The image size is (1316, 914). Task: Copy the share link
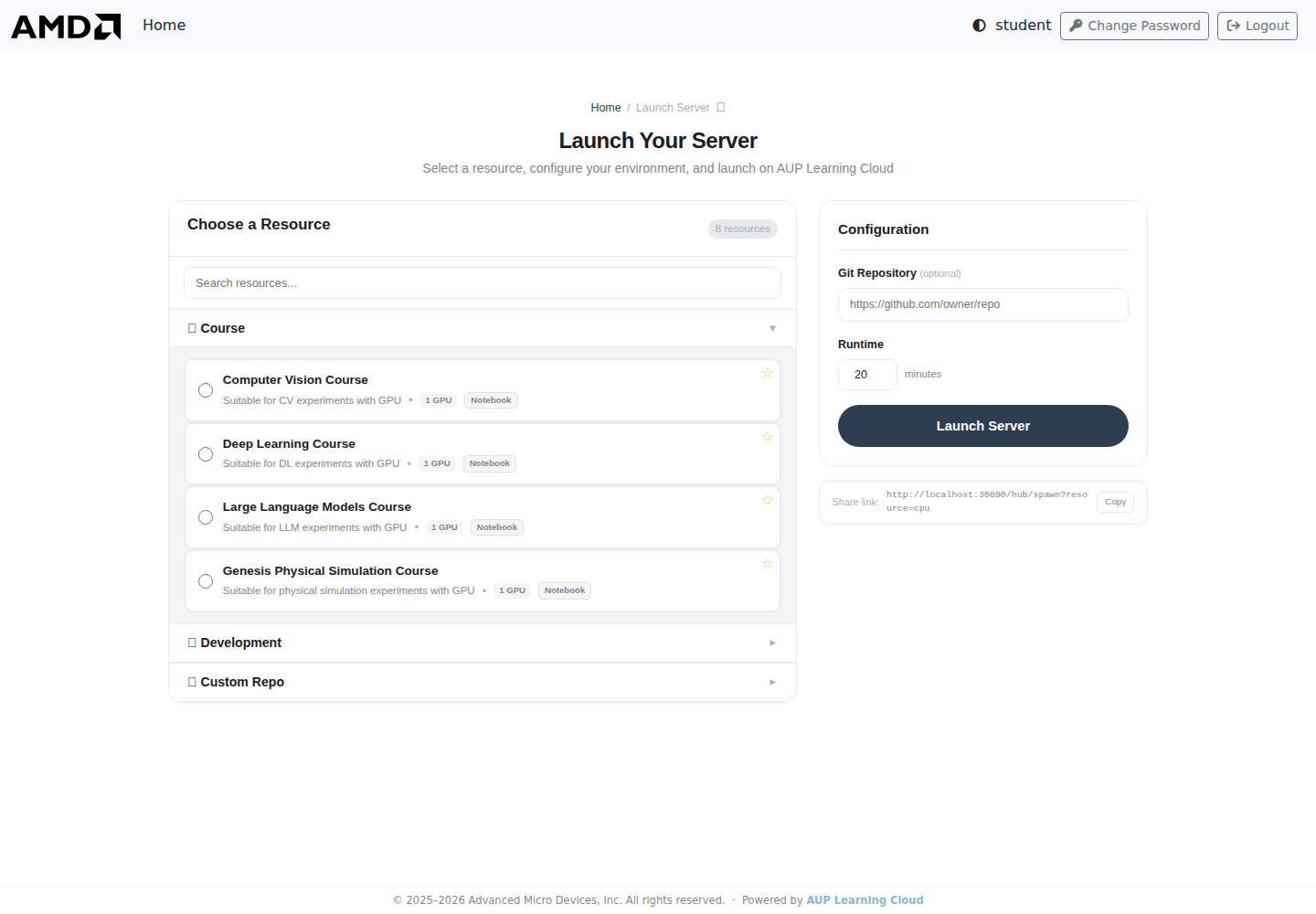click(x=1115, y=502)
